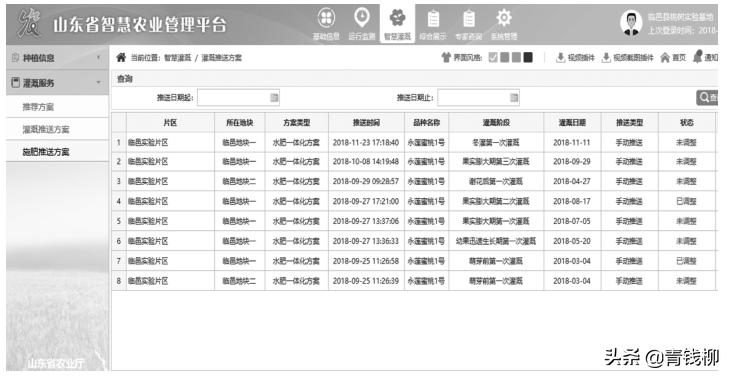Open the 通知 bell notifications
This screenshot has height=378, width=731.
click(x=697, y=57)
